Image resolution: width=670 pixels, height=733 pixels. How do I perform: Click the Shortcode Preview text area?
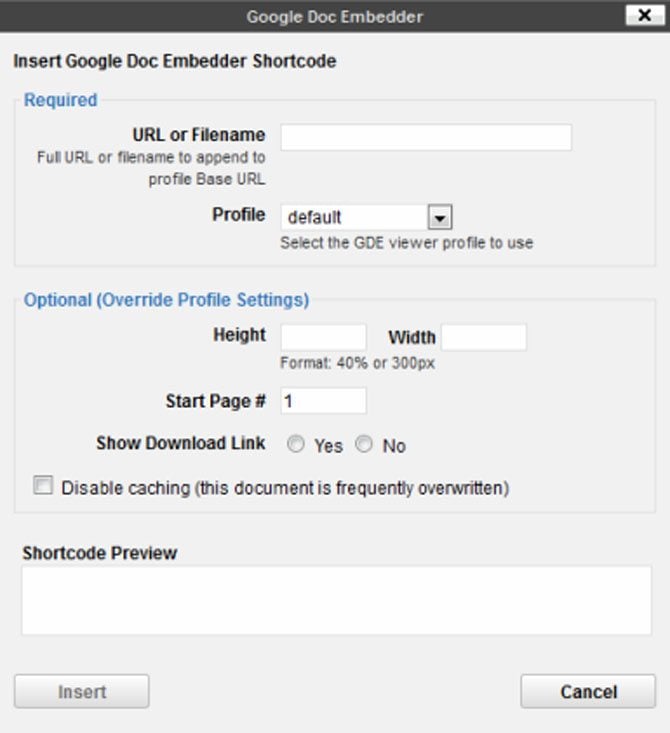[336, 600]
